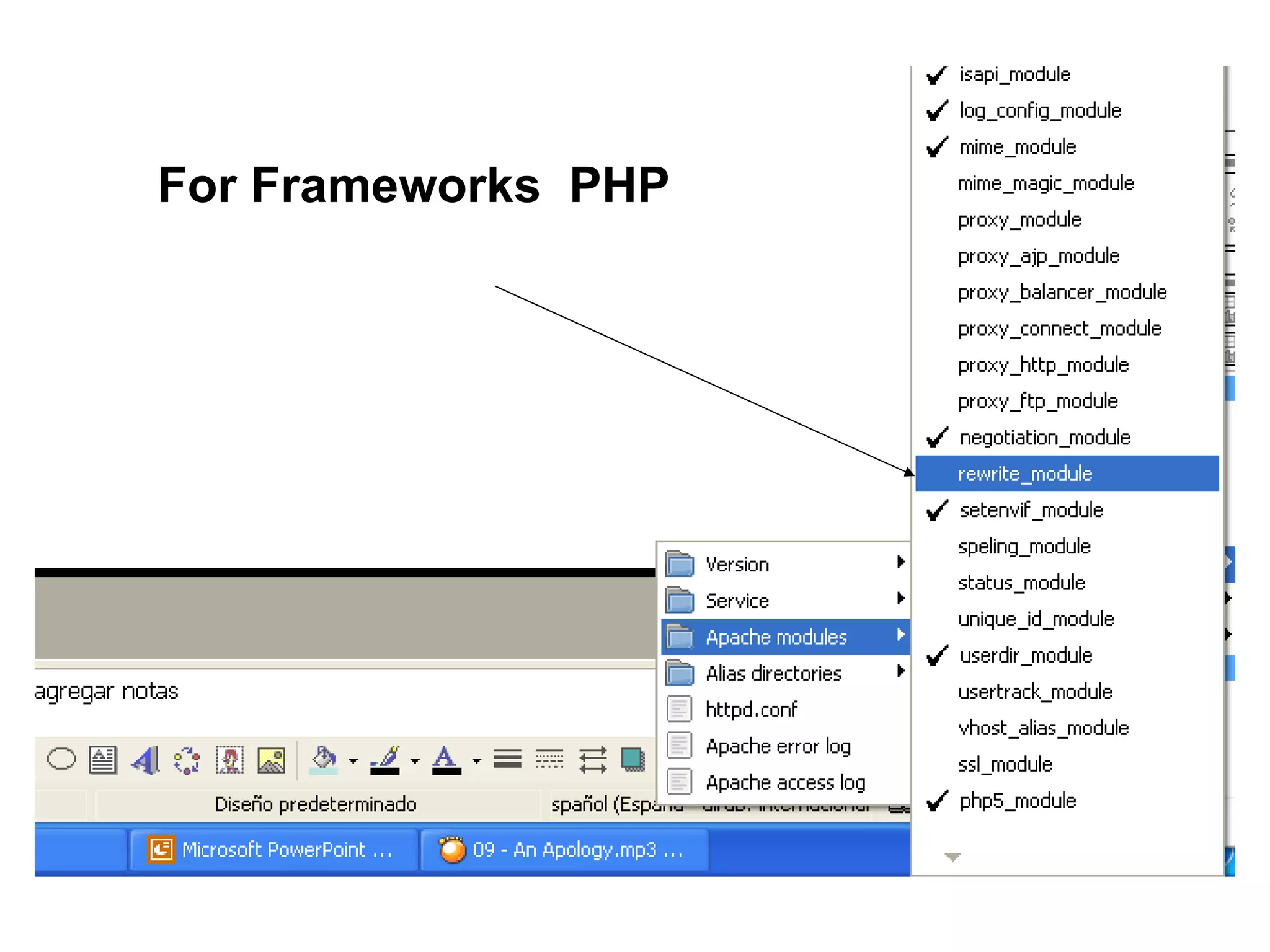Open httpd.conf from the menu
This screenshot has width=1270, height=952.
pos(785,709)
